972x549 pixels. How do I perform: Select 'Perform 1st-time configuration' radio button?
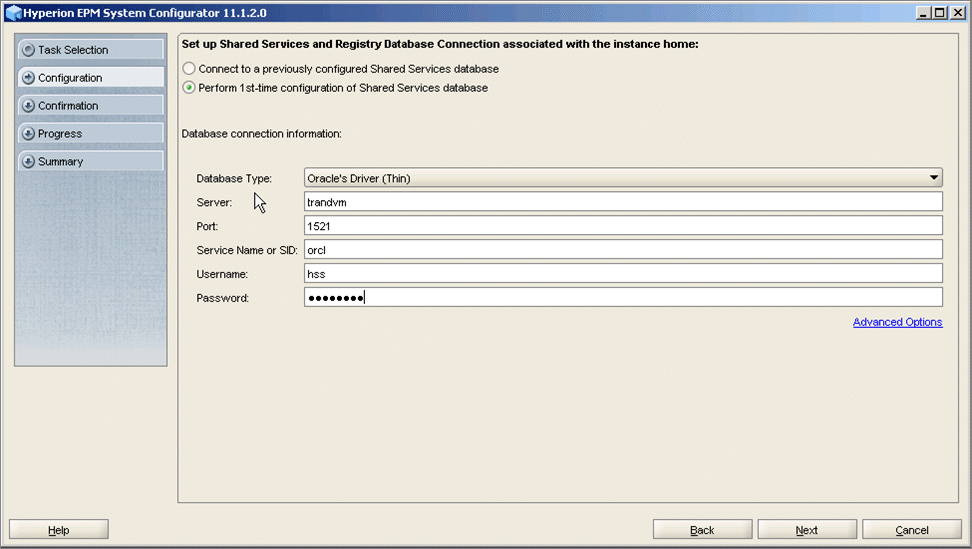(189, 87)
